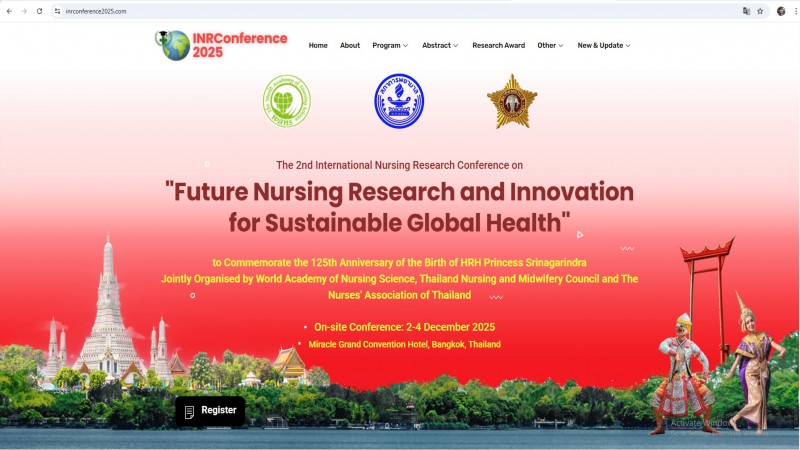The width and height of the screenshot is (800, 450).
Task: Open the browser profile avatar
Action: [781, 11]
